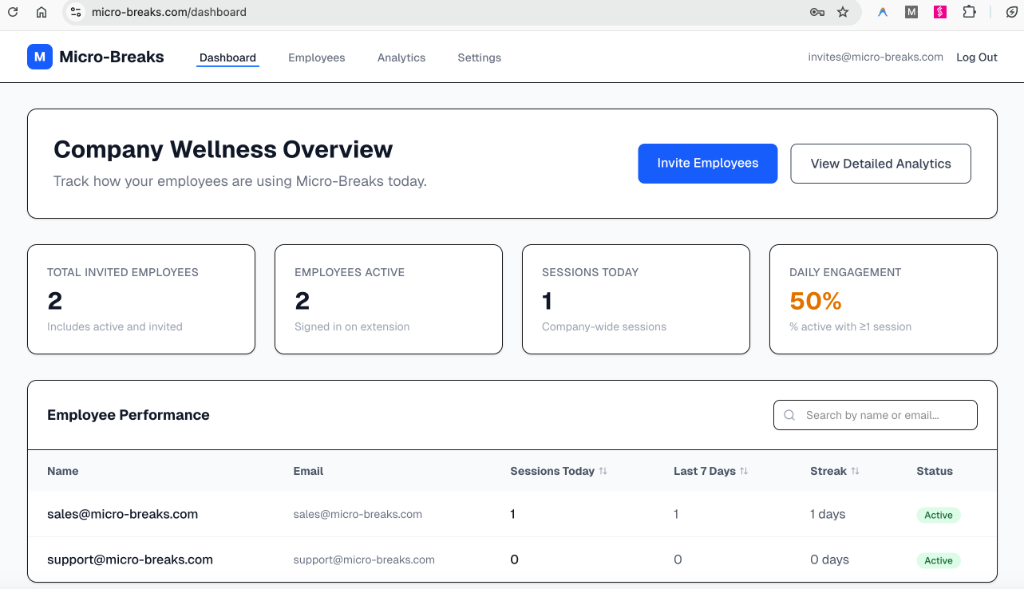Image resolution: width=1024 pixels, height=589 pixels.
Task: Go to the Settings tab
Action: pos(479,58)
